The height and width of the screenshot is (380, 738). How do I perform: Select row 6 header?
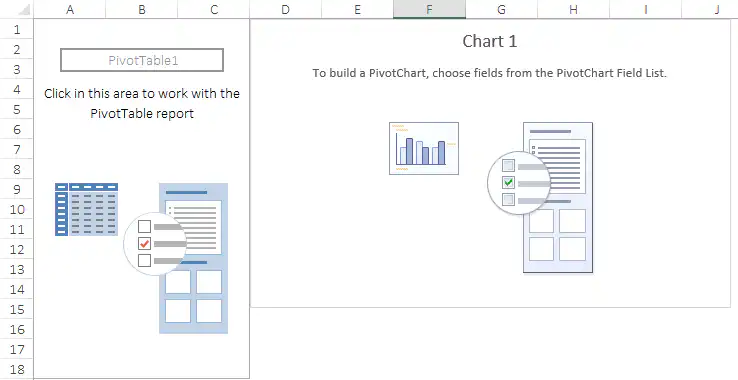point(17,129)
